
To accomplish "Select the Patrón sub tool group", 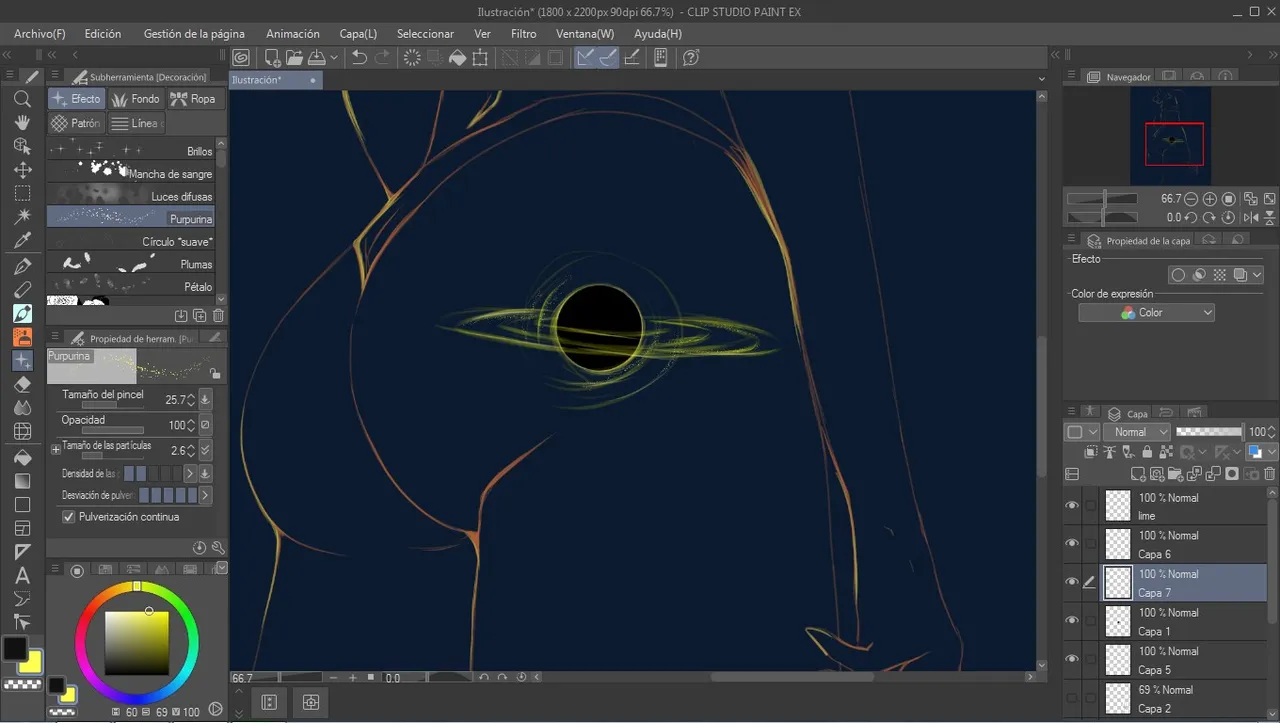I will pos(76,123).
